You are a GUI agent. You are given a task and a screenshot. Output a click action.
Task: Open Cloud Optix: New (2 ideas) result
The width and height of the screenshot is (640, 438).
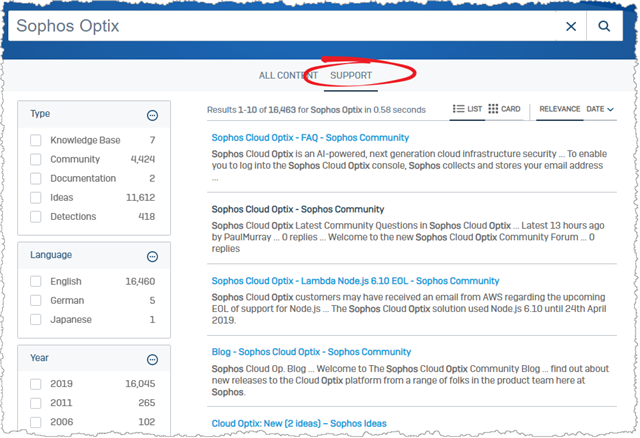pos(299,424)
